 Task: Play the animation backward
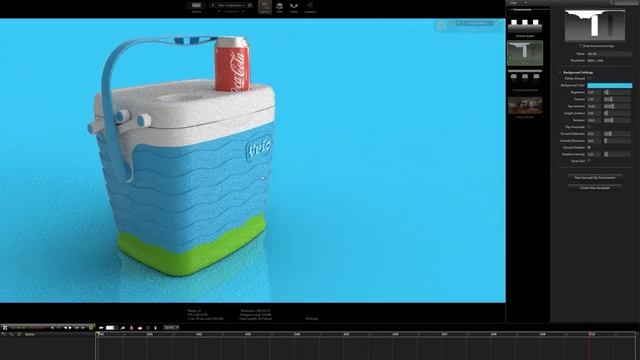[x=65, y=327]
